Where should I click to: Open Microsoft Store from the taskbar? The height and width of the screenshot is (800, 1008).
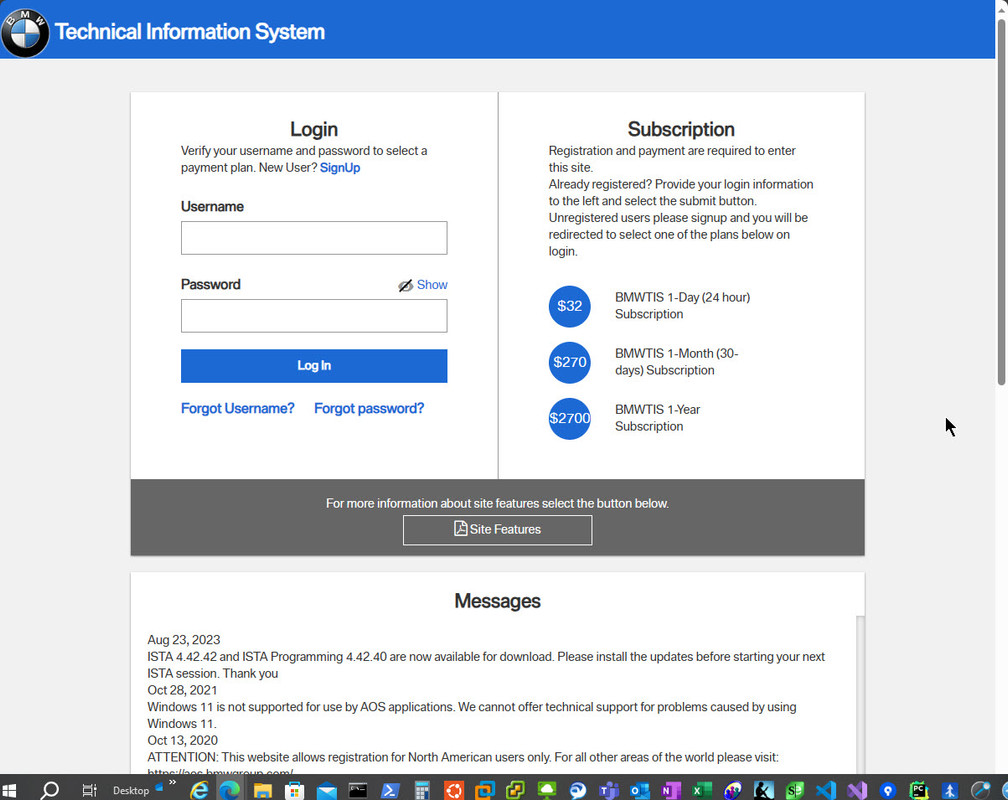click(x=294, y=790)
